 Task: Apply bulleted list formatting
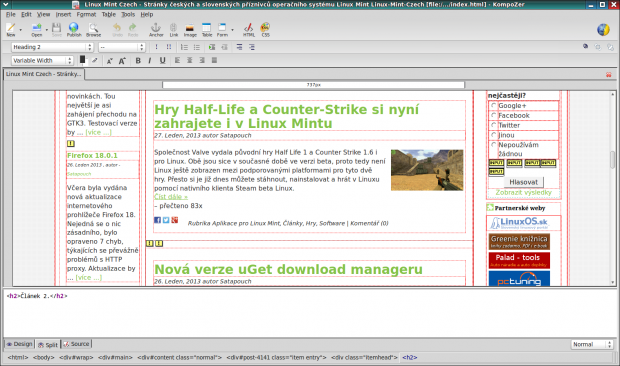point(197,47)
